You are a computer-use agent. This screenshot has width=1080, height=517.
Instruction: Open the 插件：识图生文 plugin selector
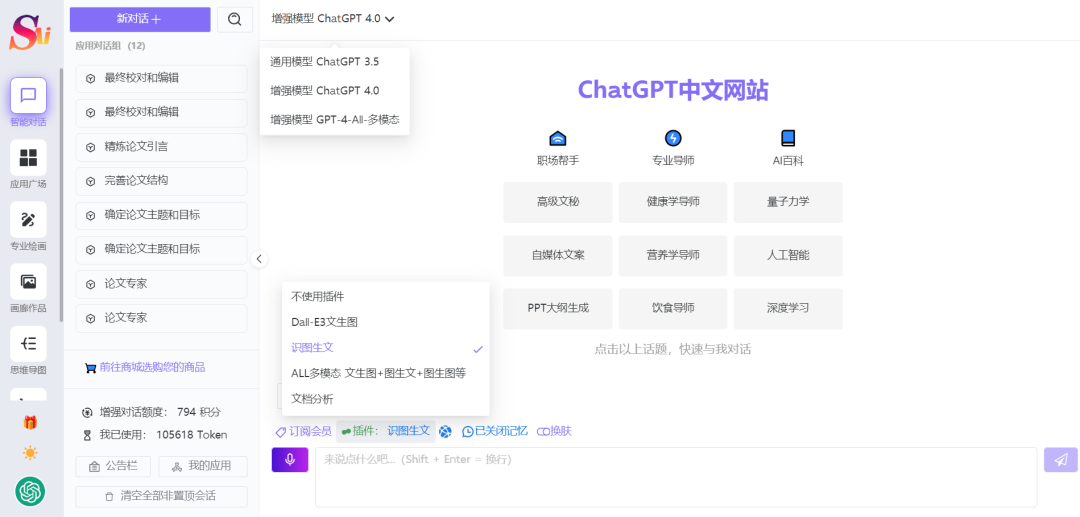pyautogui.click(x=386, y=431)
